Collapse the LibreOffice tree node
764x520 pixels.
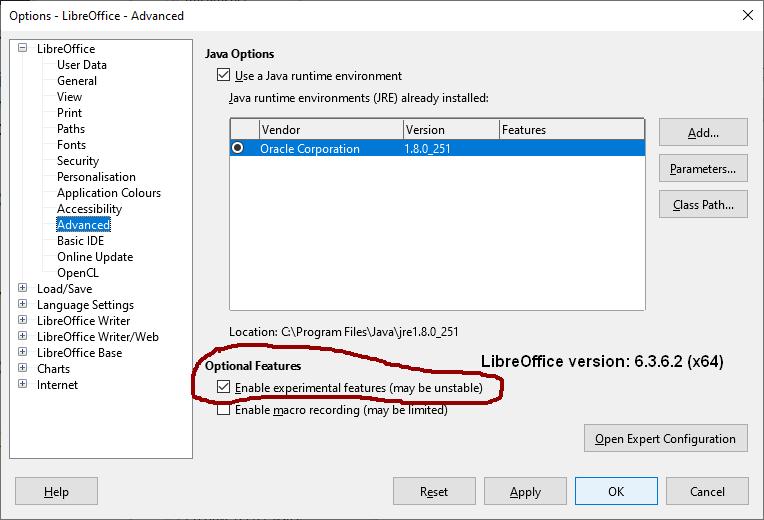coord(23,48)
